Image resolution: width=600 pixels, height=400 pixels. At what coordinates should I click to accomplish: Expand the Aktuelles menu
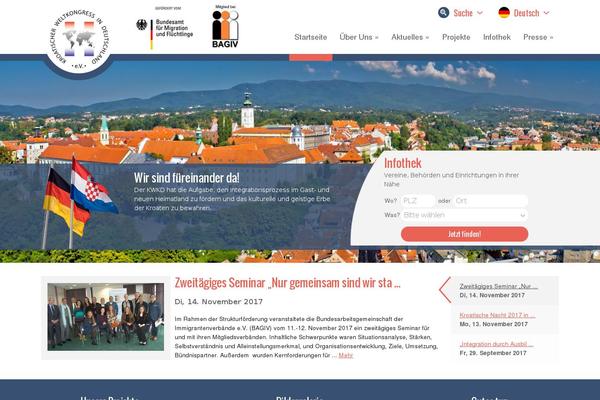410,37
